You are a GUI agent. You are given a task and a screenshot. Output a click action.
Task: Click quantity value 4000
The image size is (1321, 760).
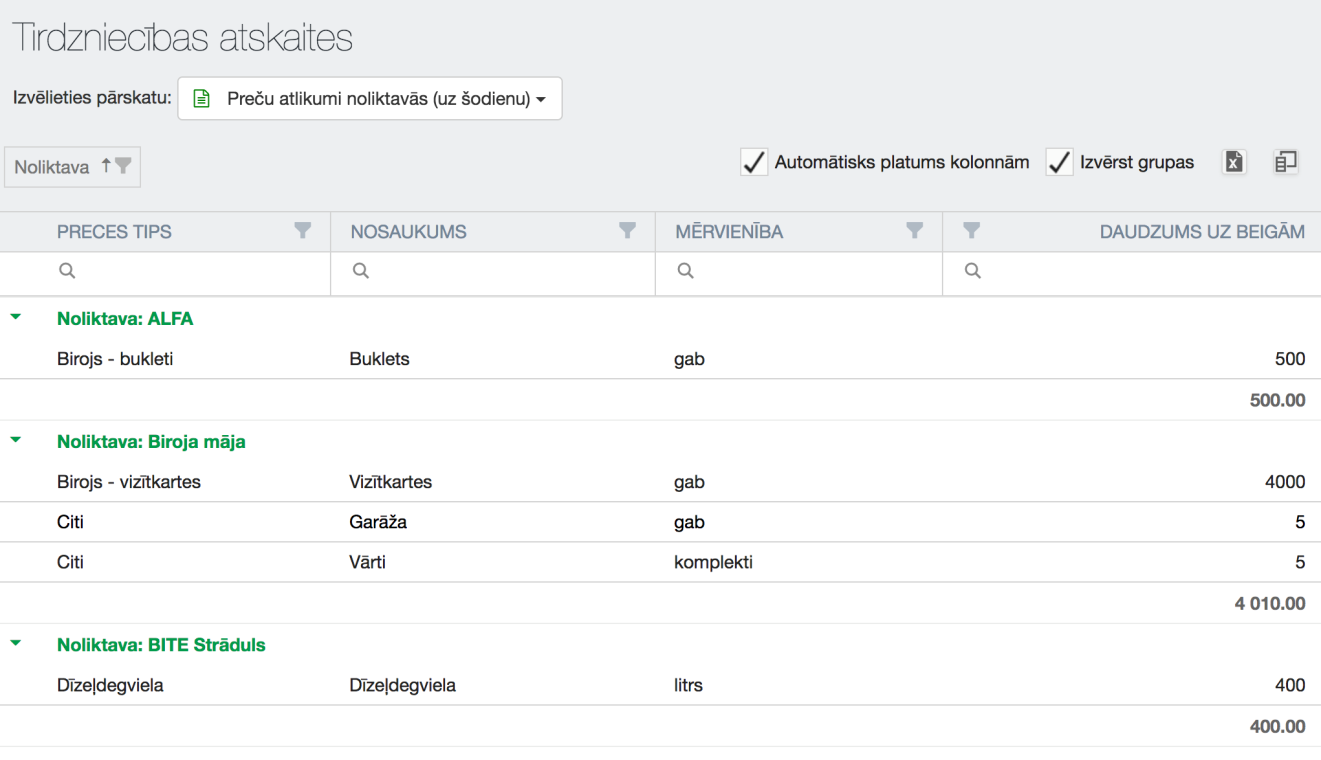tap(1285, 482)
